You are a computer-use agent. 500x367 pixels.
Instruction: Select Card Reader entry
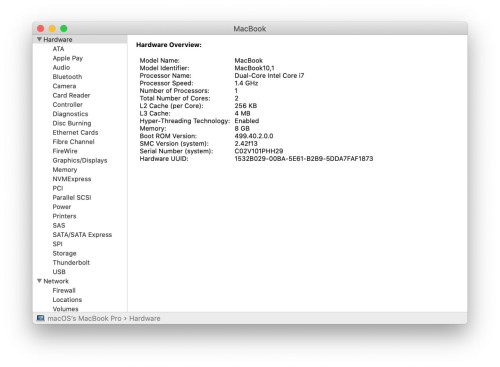point(71,95)
